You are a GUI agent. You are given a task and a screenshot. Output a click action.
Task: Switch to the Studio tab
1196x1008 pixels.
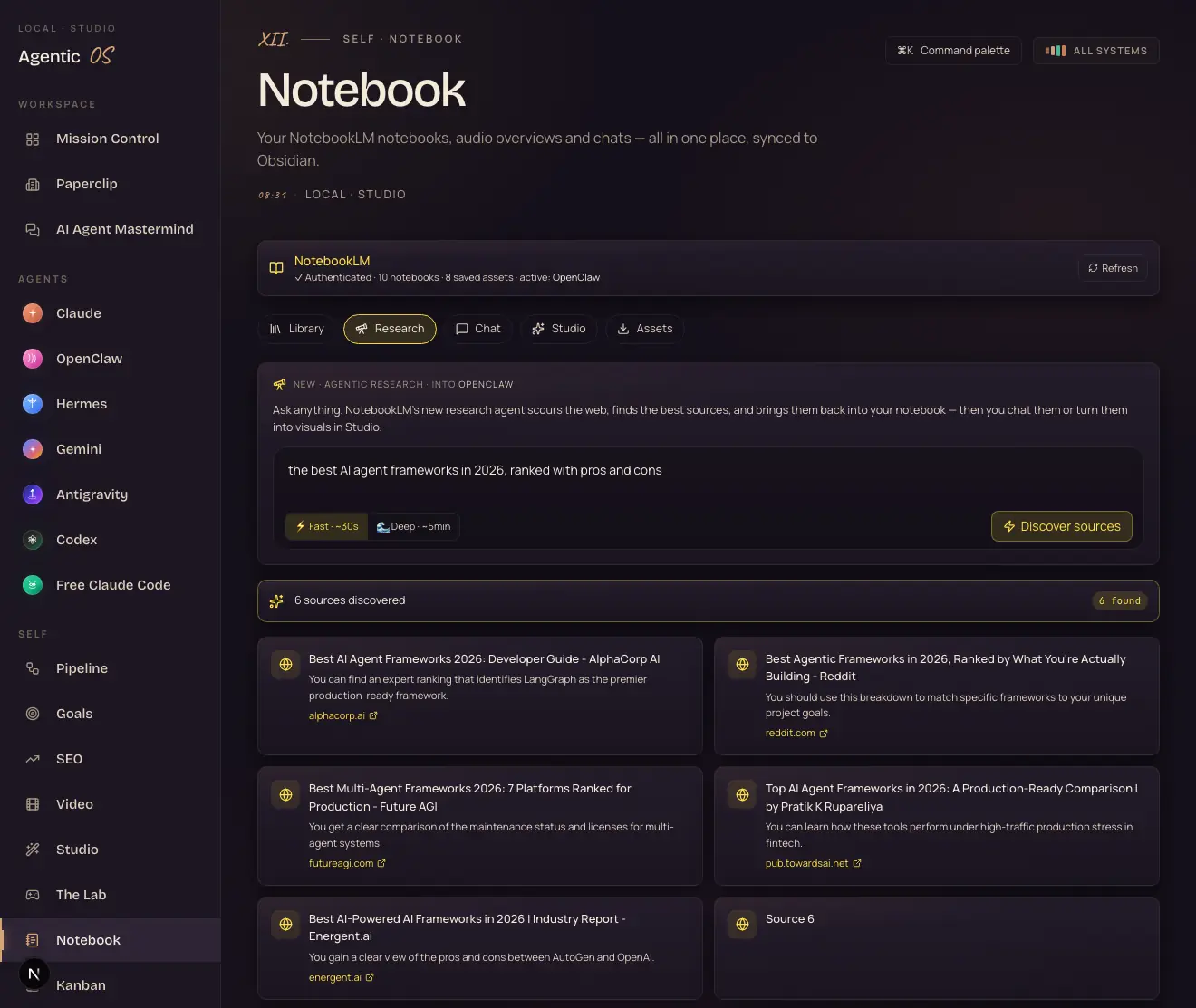[559, 329]
